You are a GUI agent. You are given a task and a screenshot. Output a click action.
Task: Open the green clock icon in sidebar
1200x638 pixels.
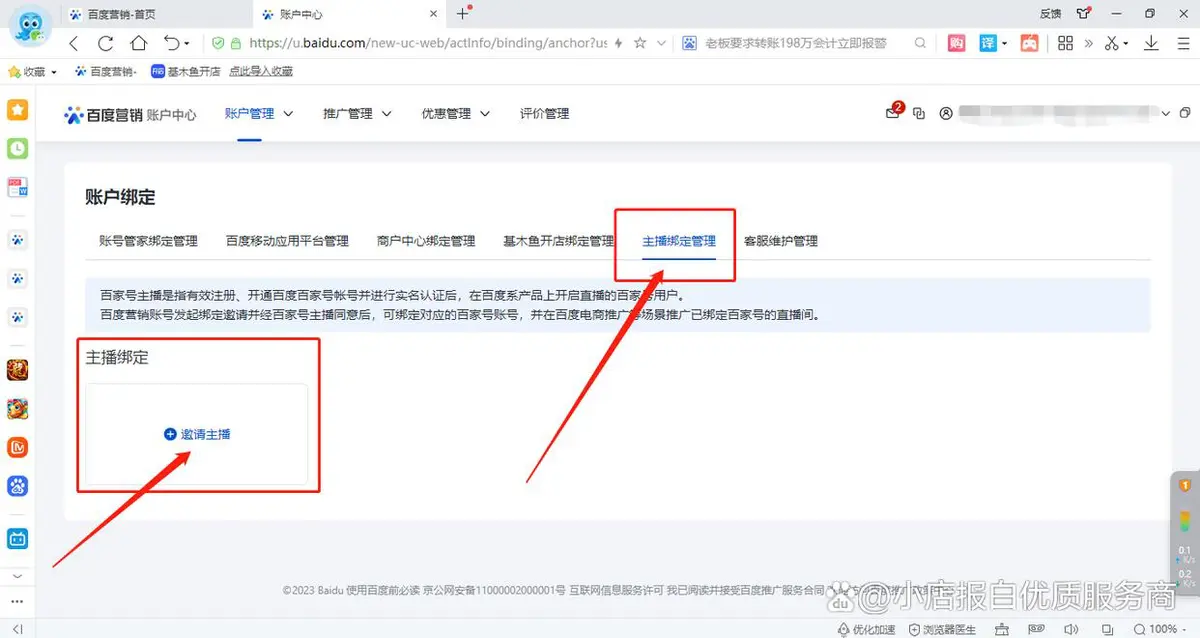tap(17, 149)
